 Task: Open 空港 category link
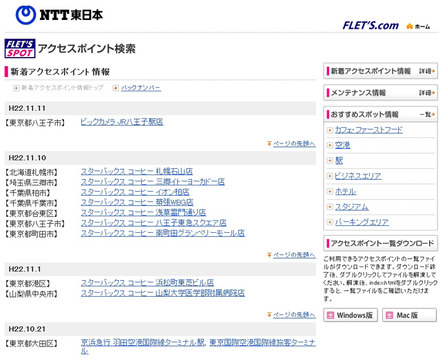tap(342, 145)
